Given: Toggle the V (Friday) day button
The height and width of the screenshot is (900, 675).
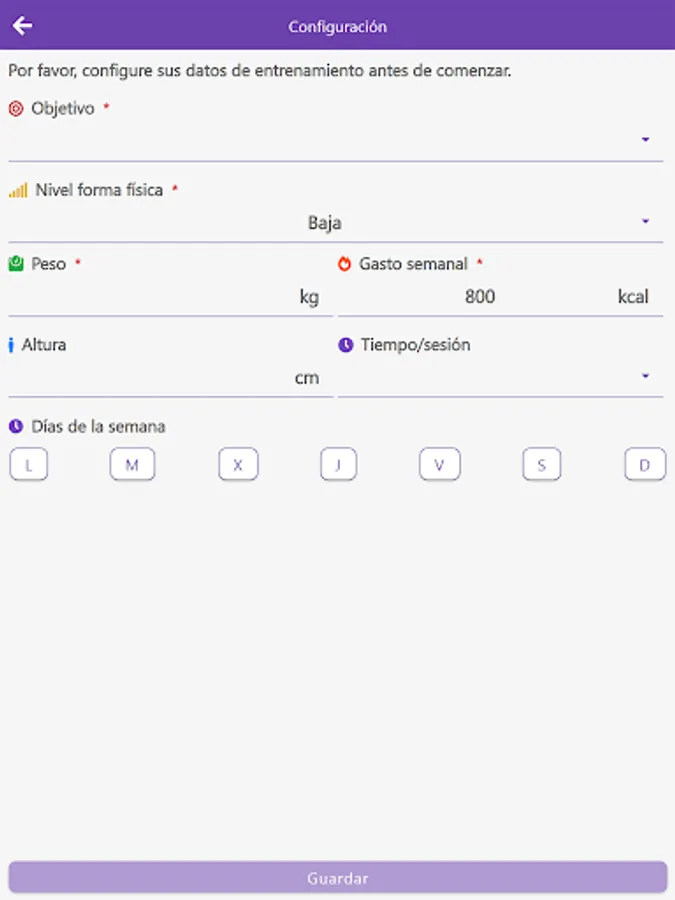Looking at the screenshot, I should tap(439, 465).
